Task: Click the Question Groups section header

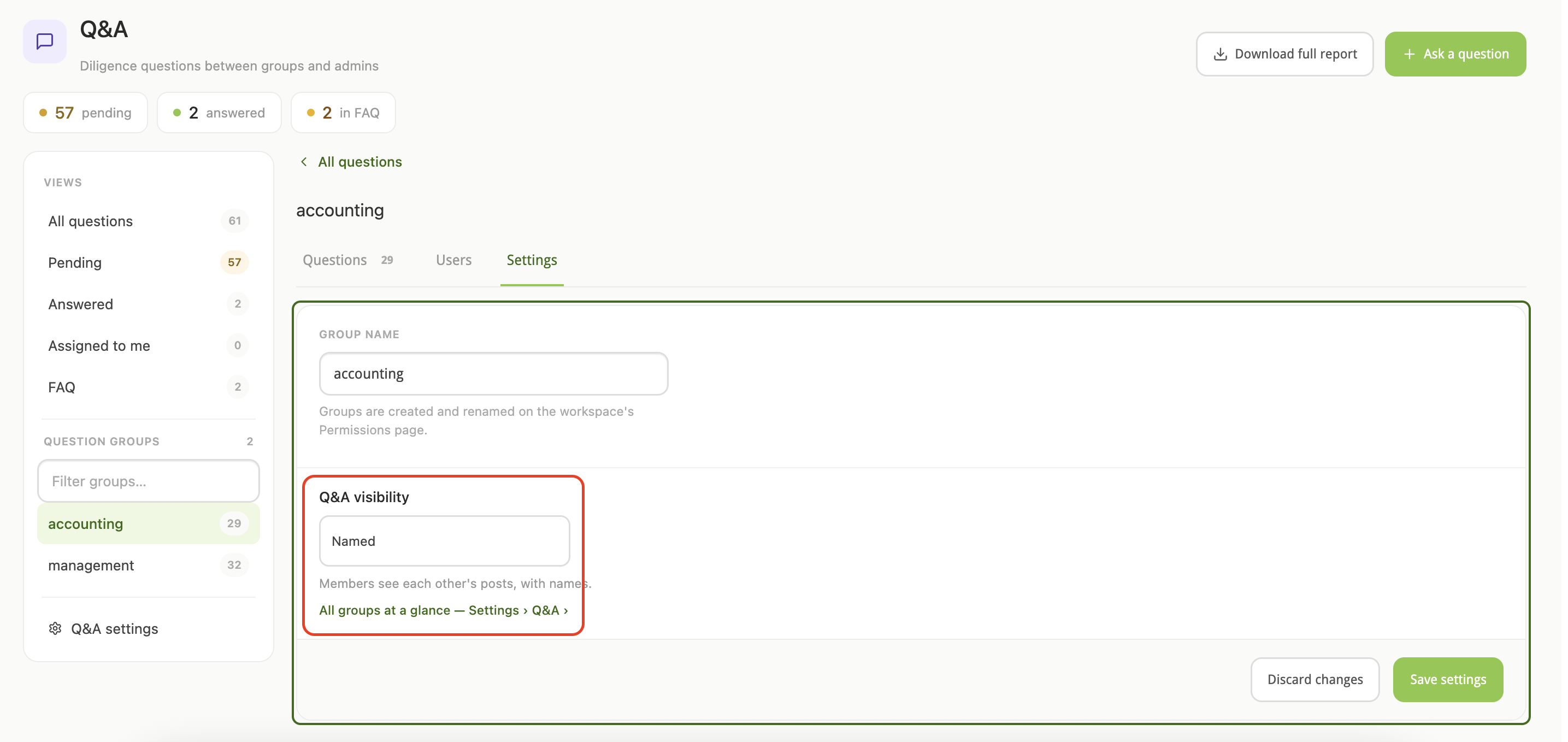Action: pos(102,441)
